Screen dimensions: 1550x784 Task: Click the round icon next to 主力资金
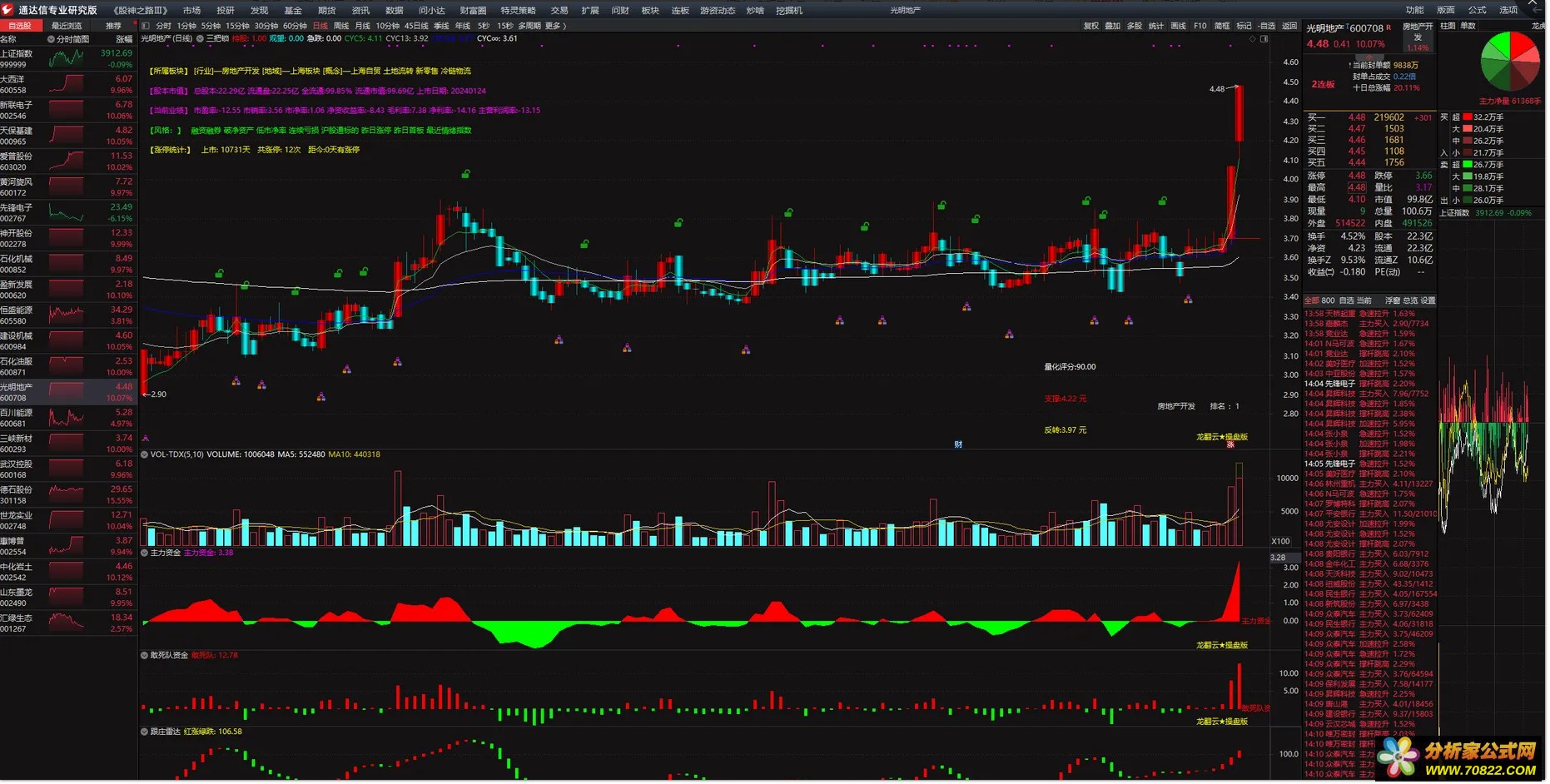(145, 553)
